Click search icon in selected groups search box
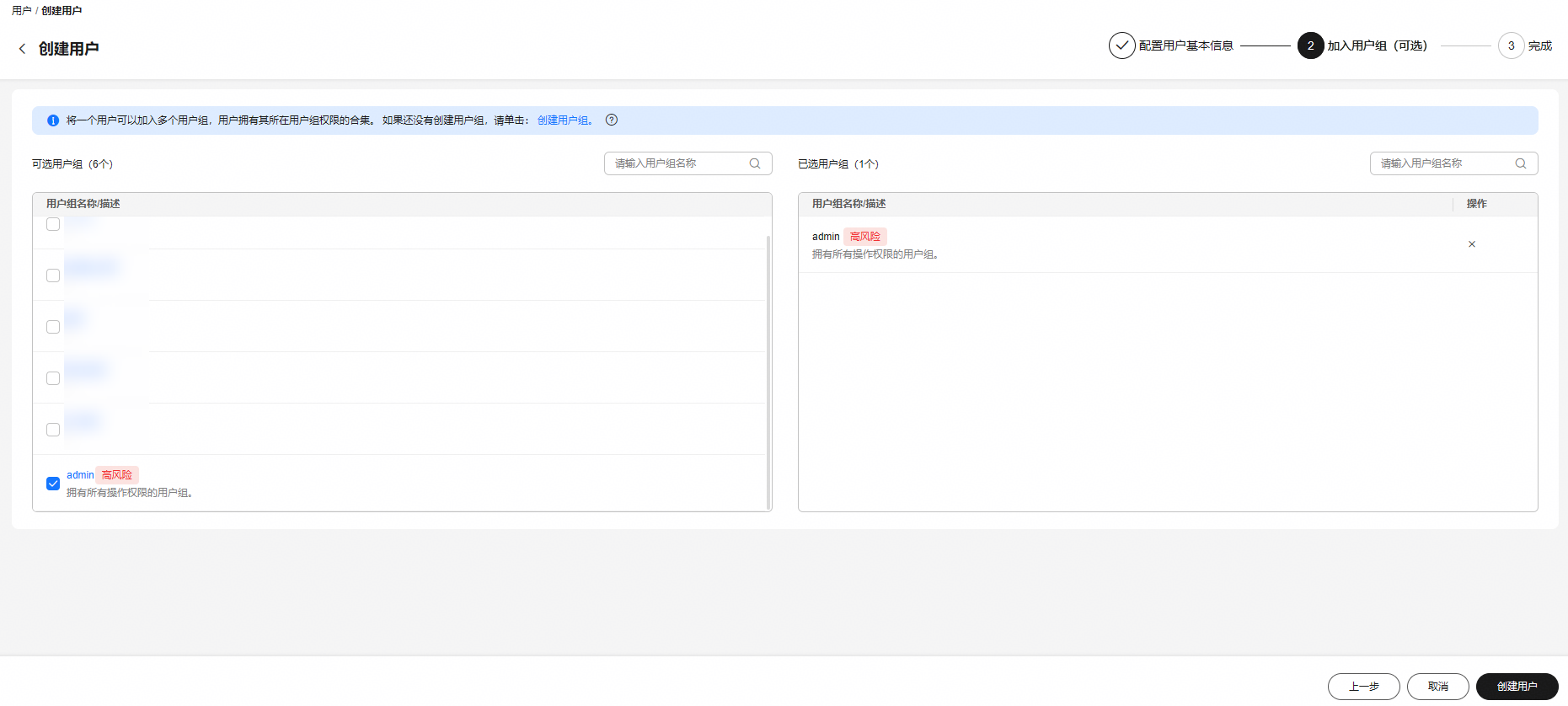Image resolution: width=1568 pixels, height=706 pixels. (1521, 163)
